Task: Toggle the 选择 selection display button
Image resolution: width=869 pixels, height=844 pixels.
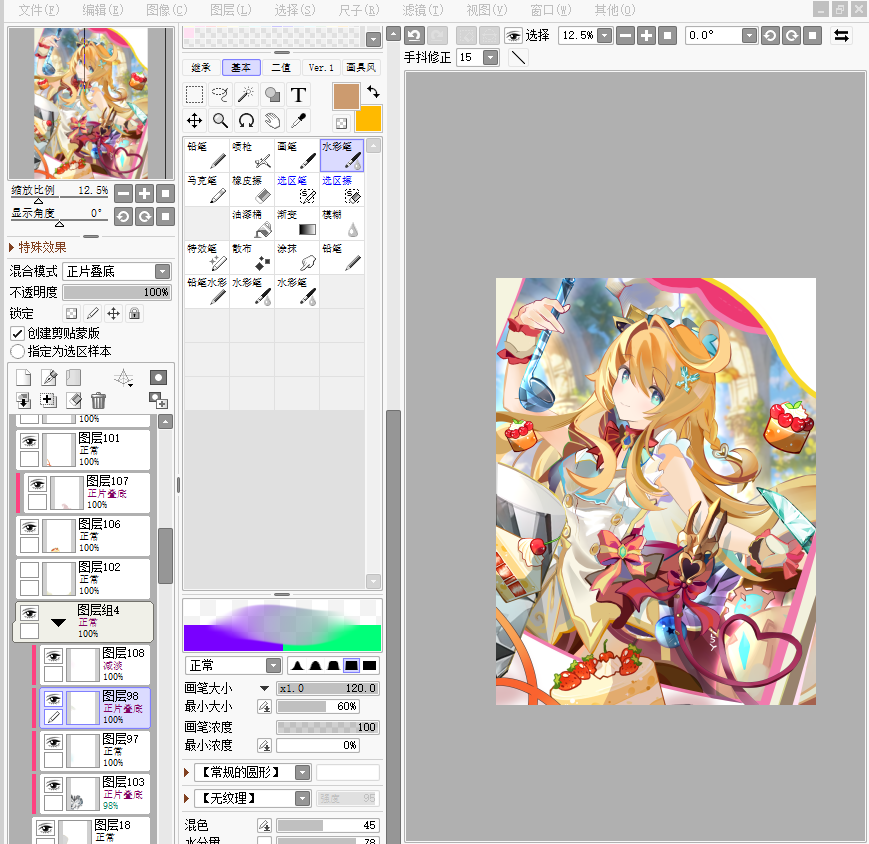Action: [x=527, y=35]
